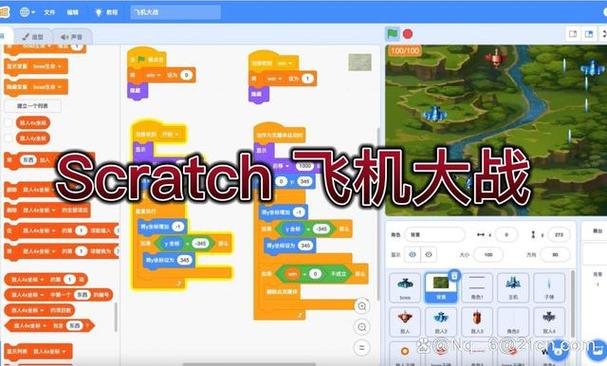Screen dimensions: 607x366
Task: Click the red enemy plane on the stage
Action: 496,58
